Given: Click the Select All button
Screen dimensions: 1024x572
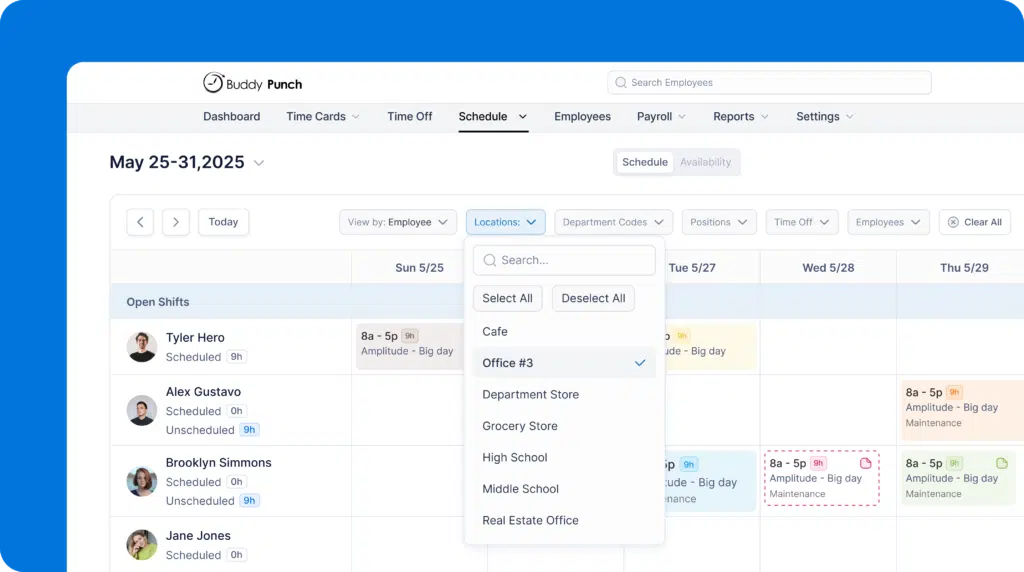Looking at the screenshot, I should (x=507, y=298).
